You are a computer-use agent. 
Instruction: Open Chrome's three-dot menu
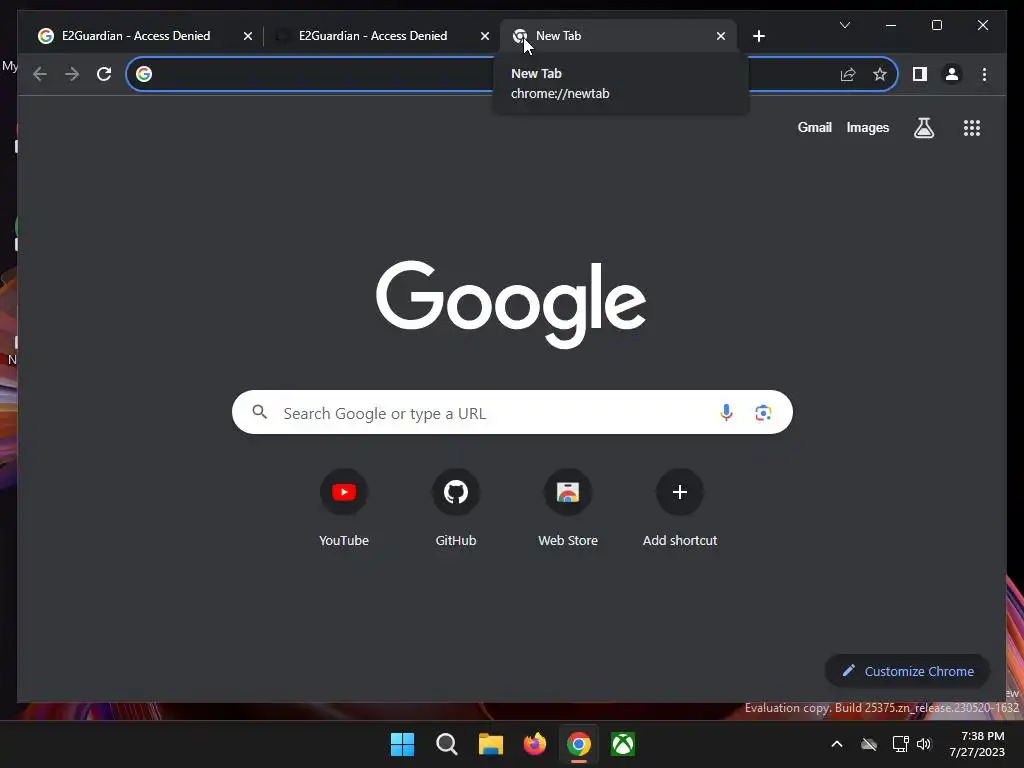[984, 74]
